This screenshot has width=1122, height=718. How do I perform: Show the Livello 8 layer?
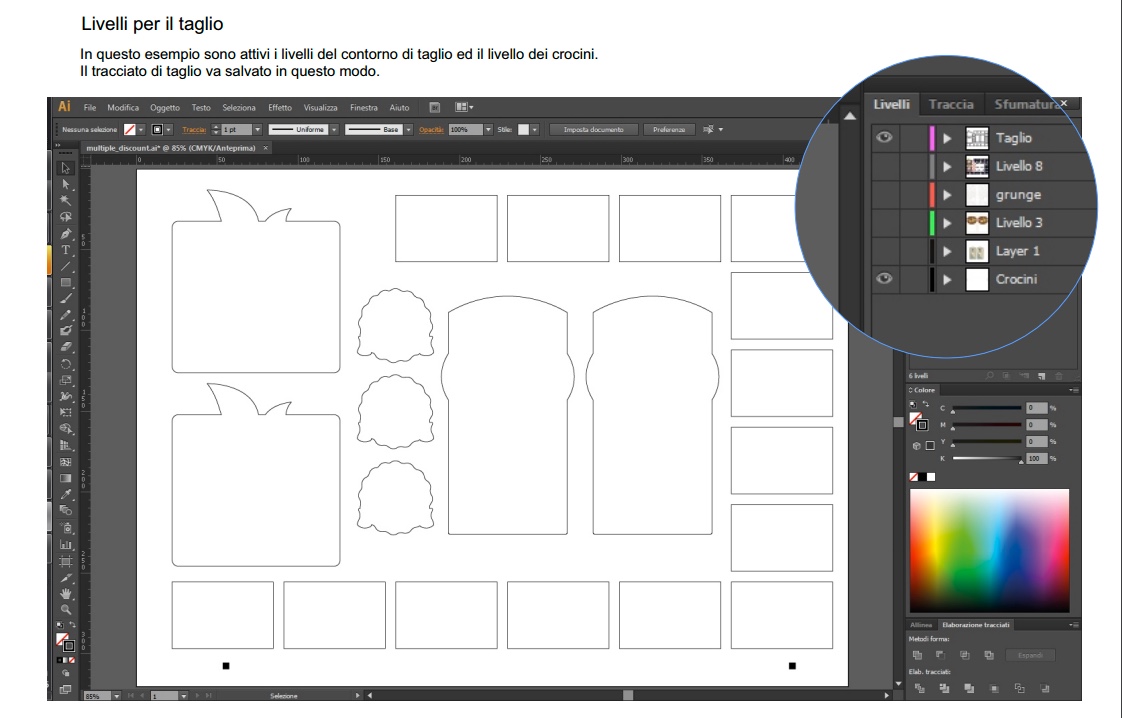point(884,166)
